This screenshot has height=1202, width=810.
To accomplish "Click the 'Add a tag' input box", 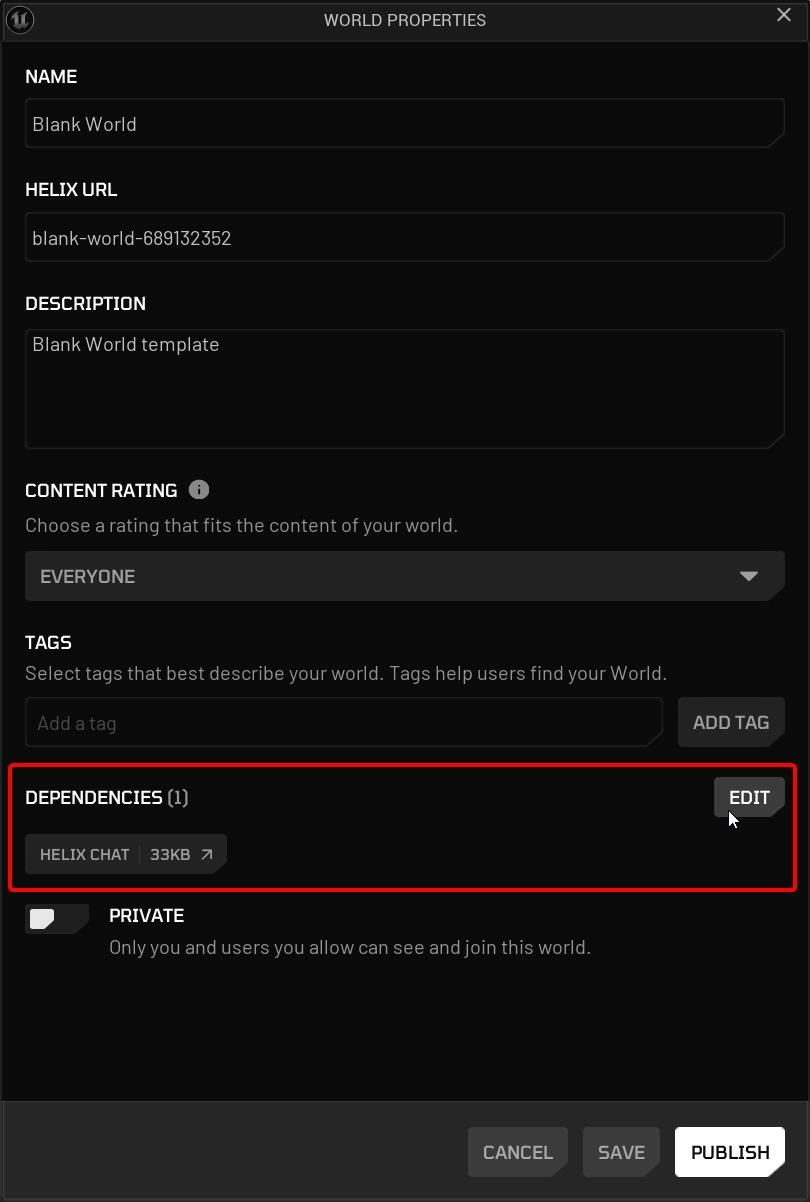I will pos(343,722).
